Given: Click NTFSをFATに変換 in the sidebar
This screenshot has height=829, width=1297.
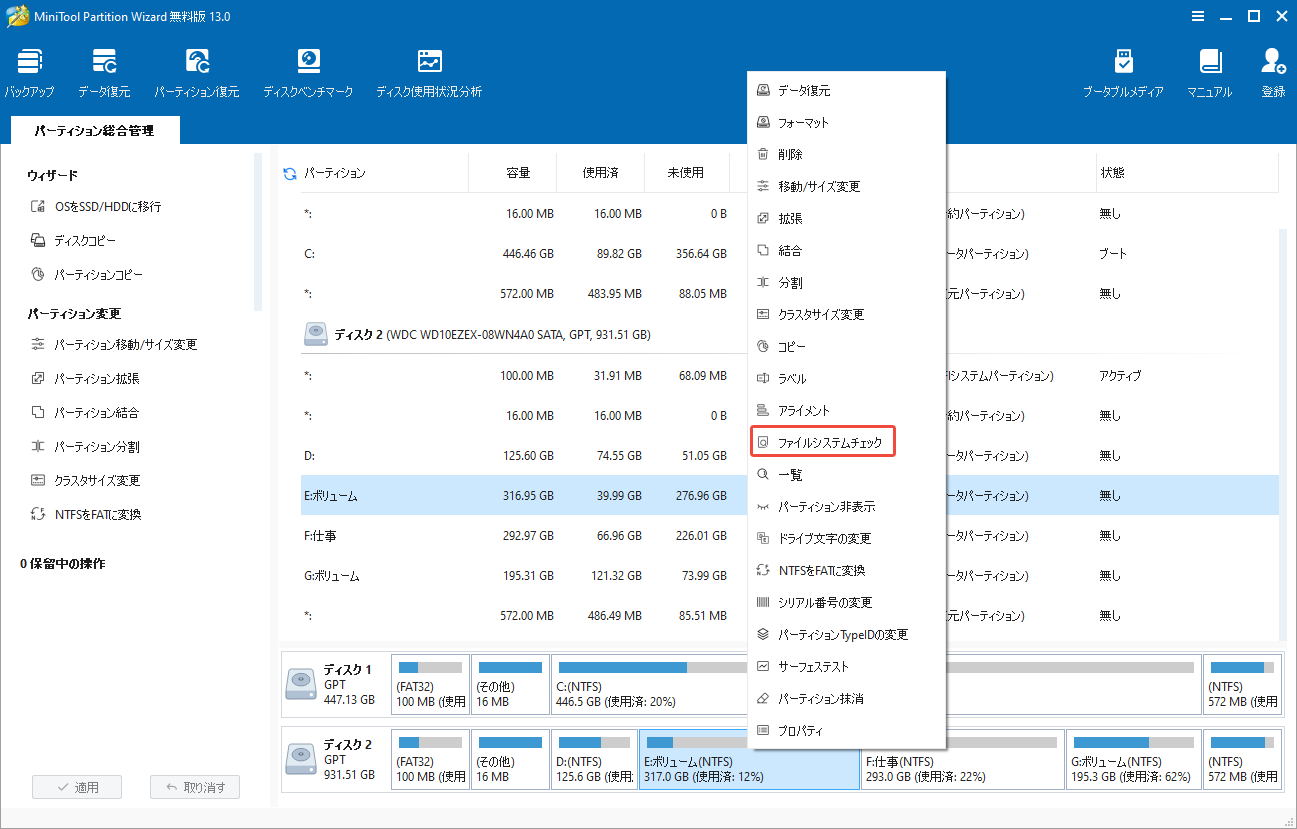Looking at the screenshot, I should pos(97,515).
